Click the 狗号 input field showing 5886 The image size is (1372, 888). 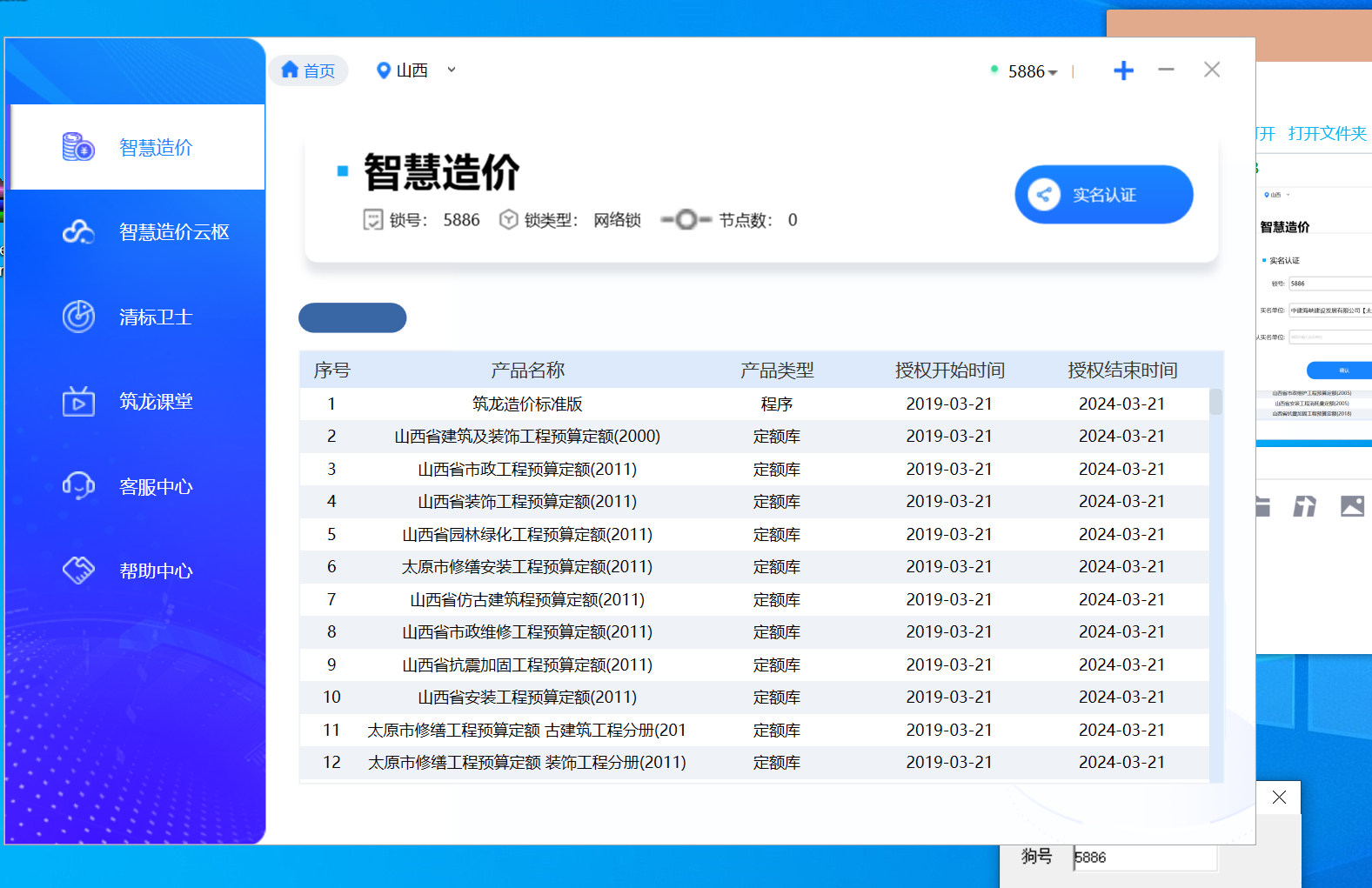click(x=1145, y=858)
